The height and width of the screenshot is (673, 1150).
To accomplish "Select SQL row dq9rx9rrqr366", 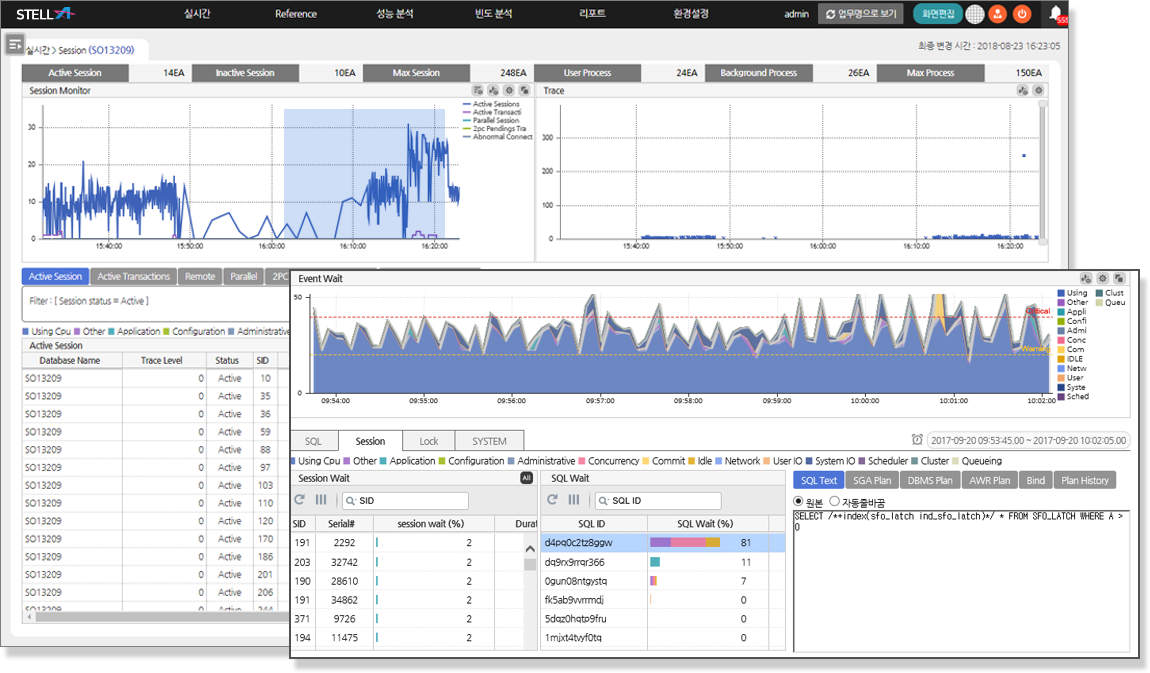I will pyautogui.click(x=663, y=562).
